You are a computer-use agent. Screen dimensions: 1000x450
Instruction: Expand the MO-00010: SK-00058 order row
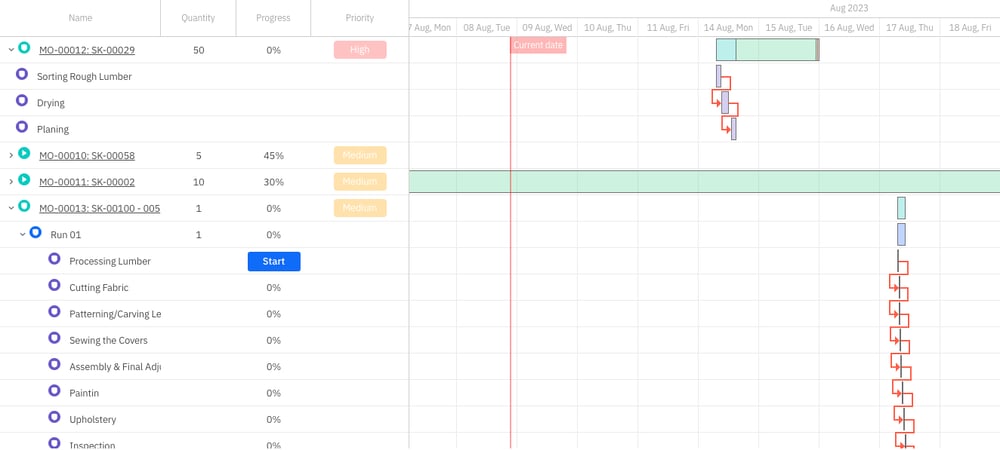pyautogui.click(x=10, y=155)
